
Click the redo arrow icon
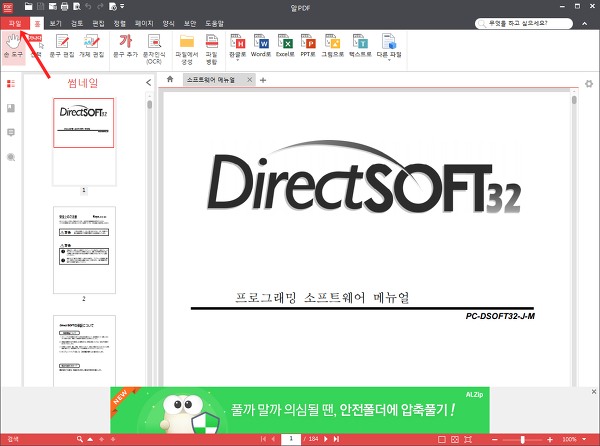pyautogui.click(x=100, y=6)
